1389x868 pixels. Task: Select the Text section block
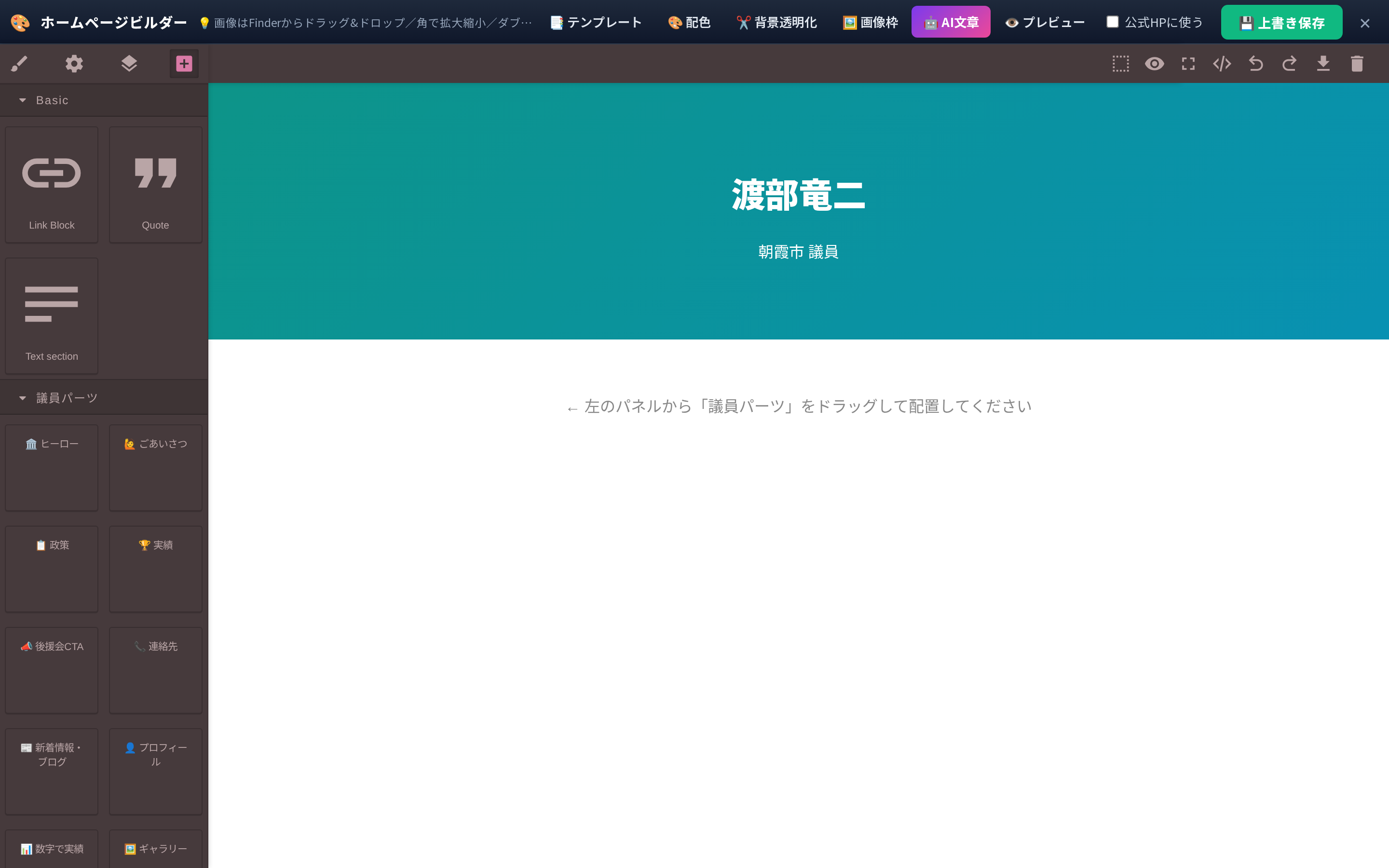tap(52, 316)
